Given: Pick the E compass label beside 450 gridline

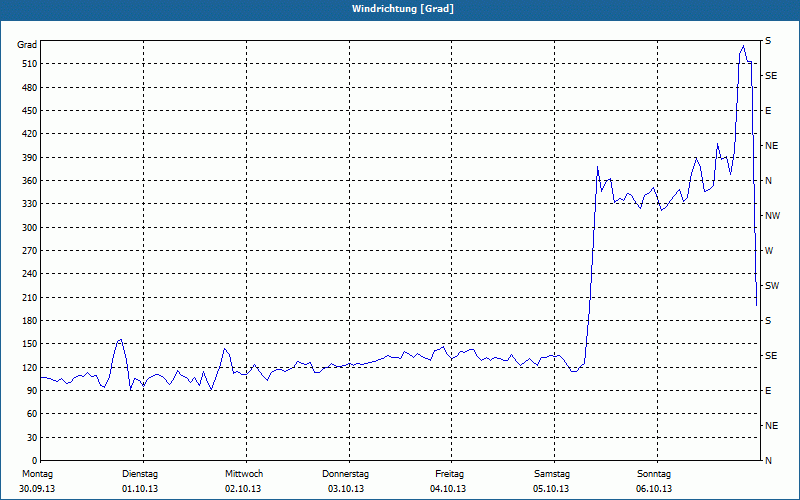Looking at the screenshot, I should [x=768, y=111].
